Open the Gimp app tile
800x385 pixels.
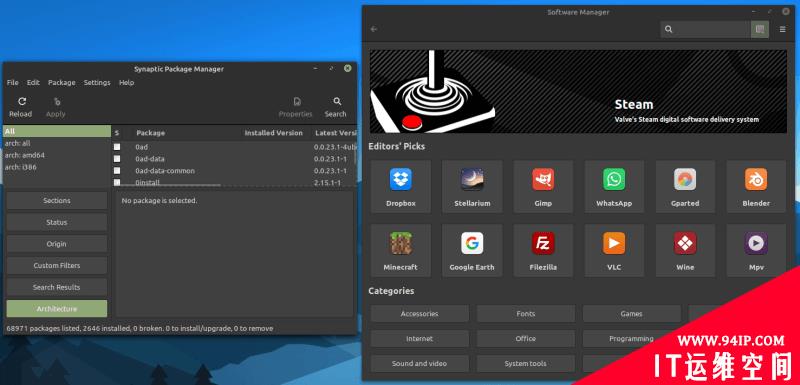pyautogui.click(x=543, y=186)
